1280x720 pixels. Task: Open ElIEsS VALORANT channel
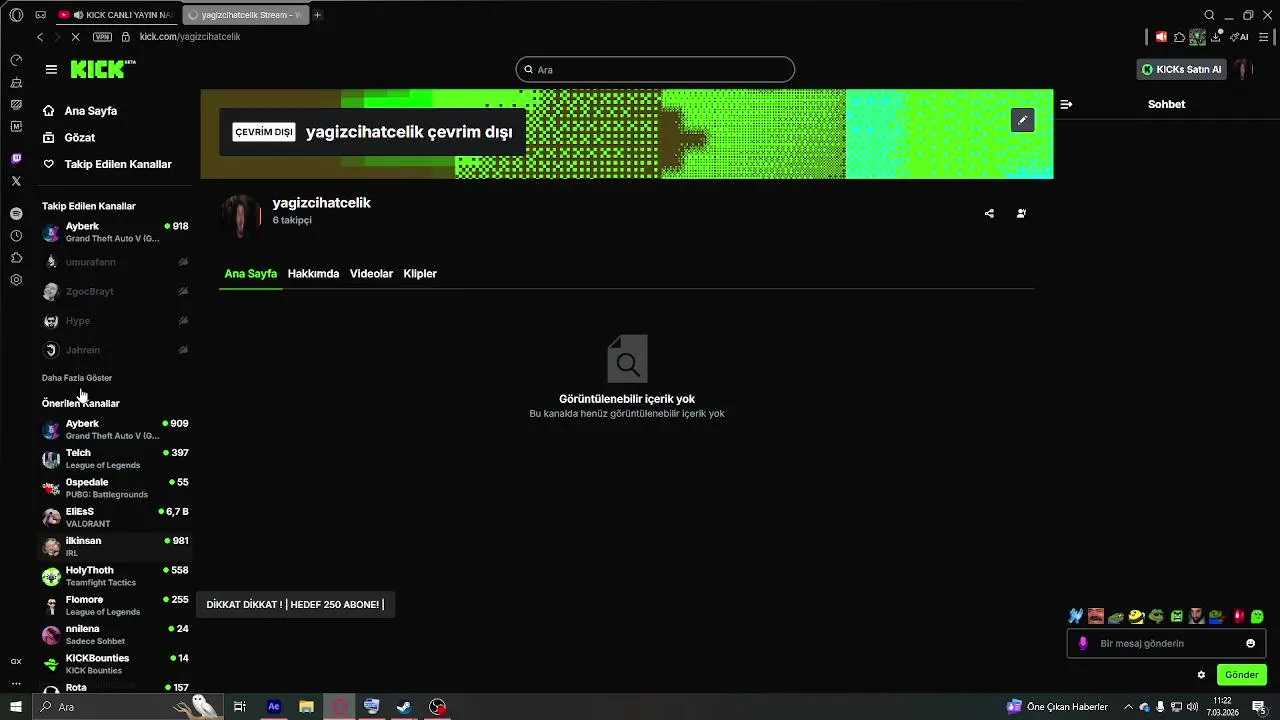(x=115, y=517)
